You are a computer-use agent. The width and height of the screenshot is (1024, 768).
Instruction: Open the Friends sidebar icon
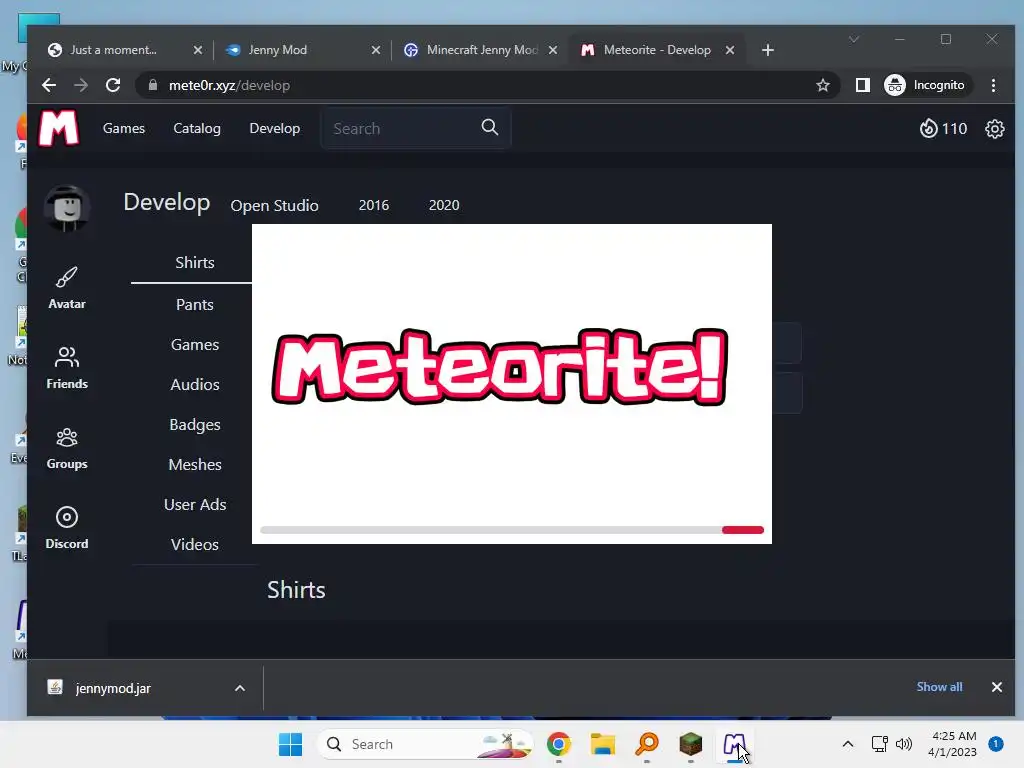coord(67,368)
